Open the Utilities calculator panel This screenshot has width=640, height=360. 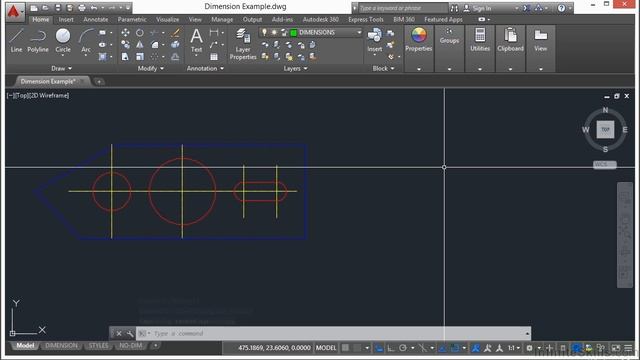pyautogui.click(x=480, y=40)
